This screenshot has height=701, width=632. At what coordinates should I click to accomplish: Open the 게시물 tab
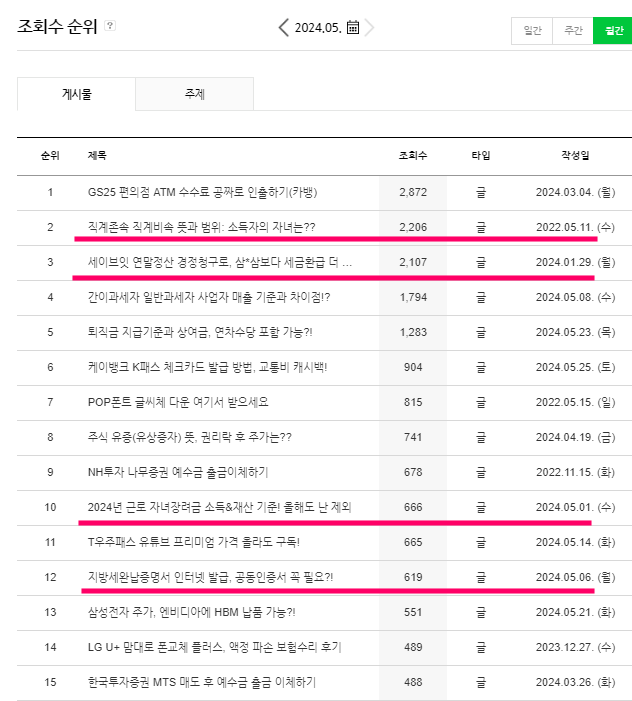click(x=76, y=94)
